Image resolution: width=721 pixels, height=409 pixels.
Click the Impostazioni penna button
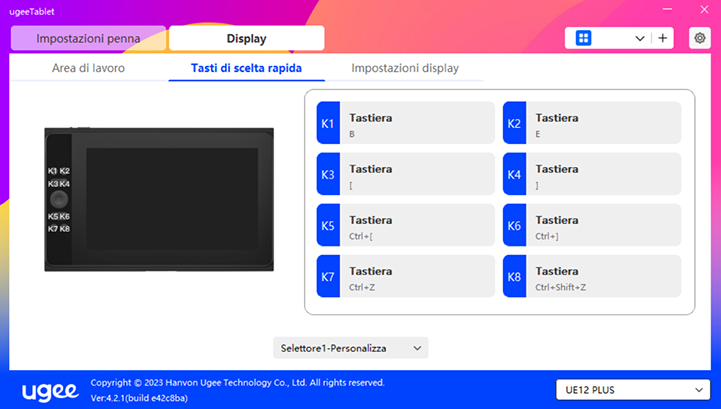[x=88, y=38]
